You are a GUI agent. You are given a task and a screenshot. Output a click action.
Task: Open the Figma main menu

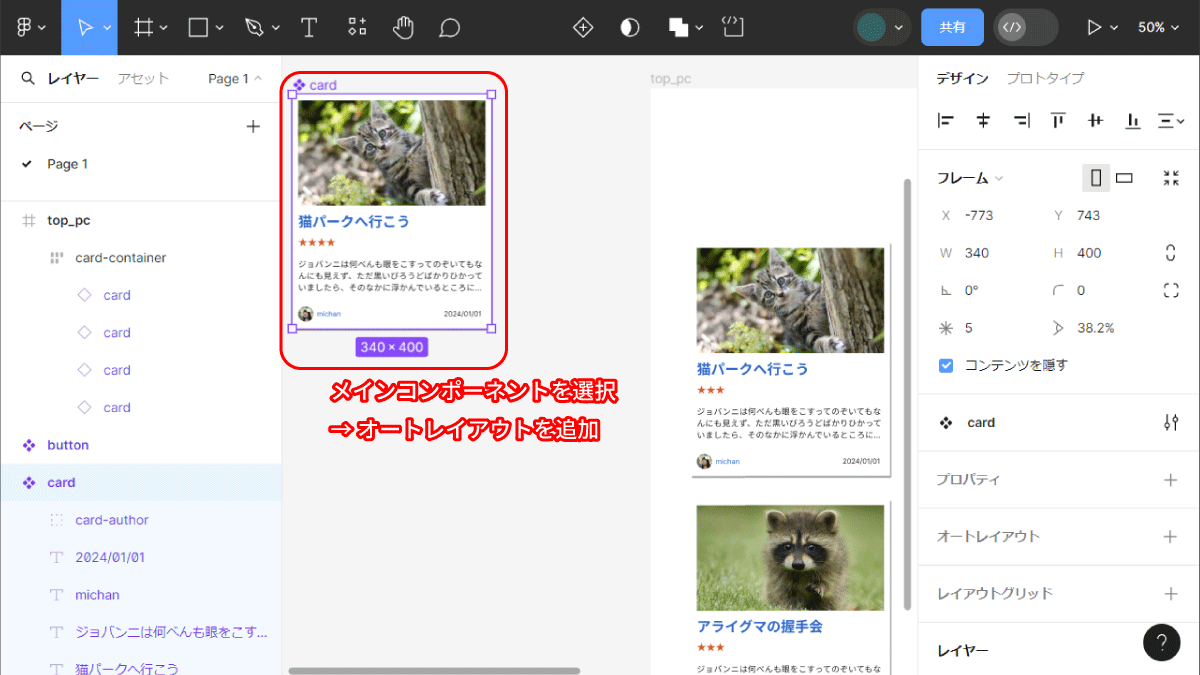click(x=23, y=27)
